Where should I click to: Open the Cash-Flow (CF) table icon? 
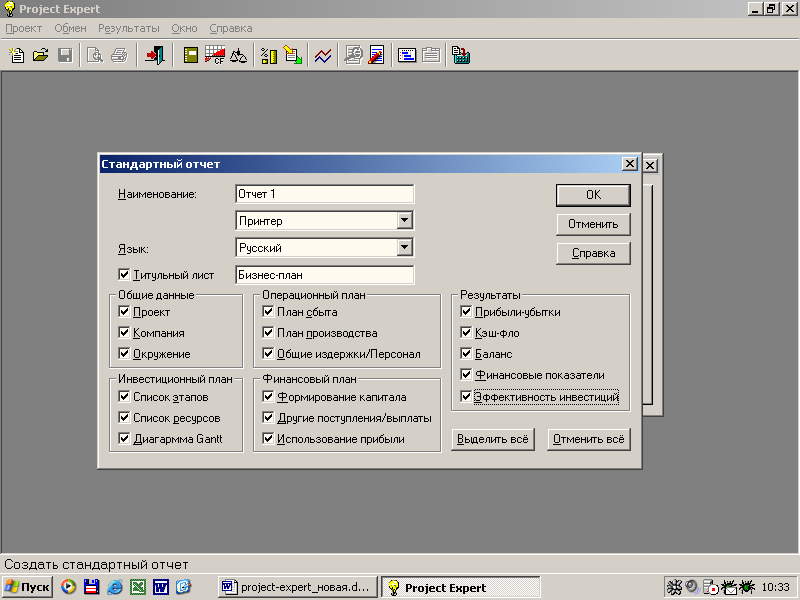coord(215,55)
